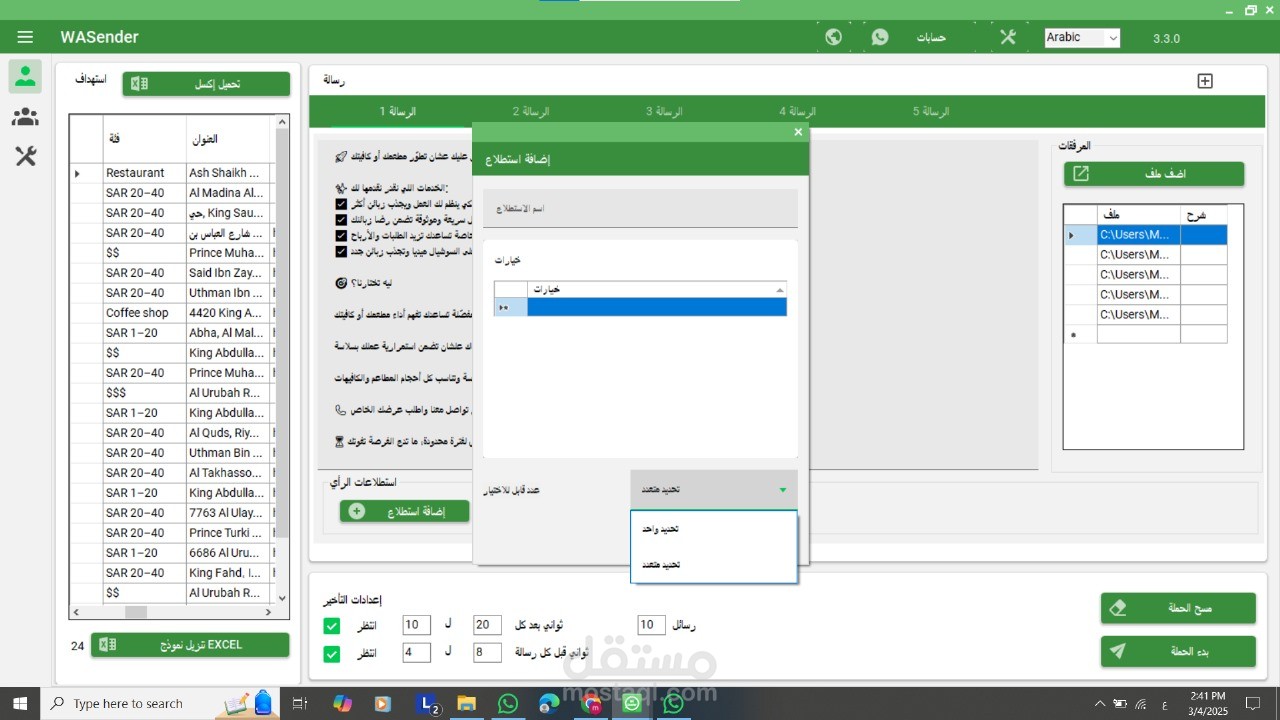
Task: Switch to الرسالة 5 tab
Action: coord(931,112)
